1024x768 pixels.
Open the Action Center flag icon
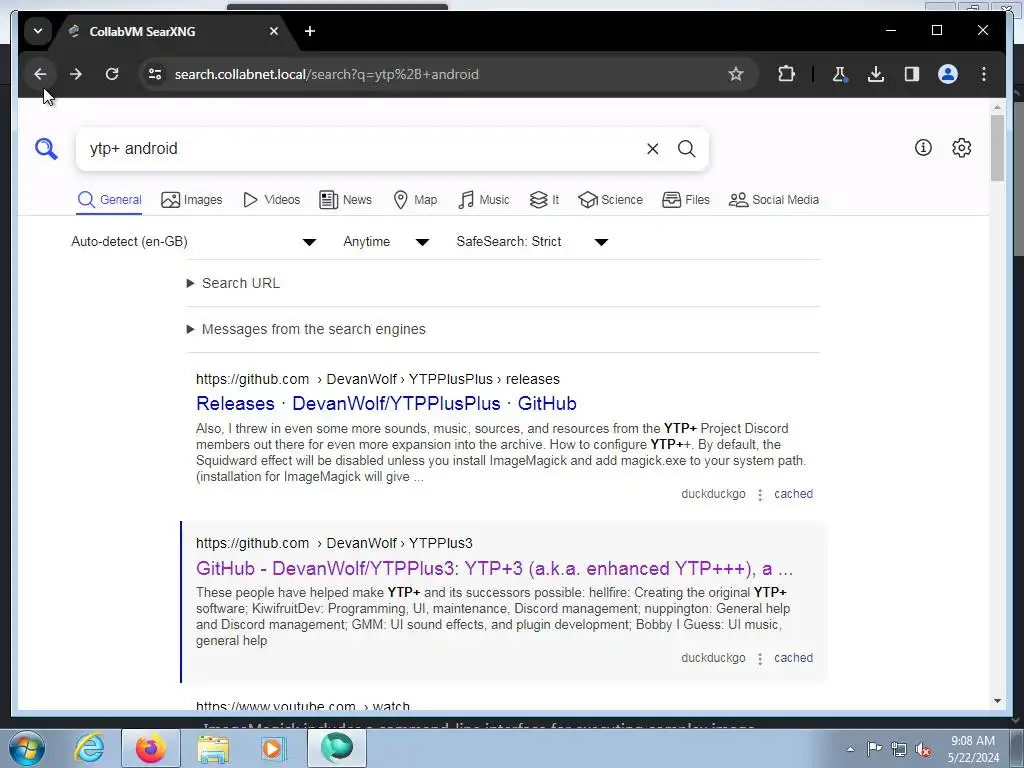coord(874,748)
